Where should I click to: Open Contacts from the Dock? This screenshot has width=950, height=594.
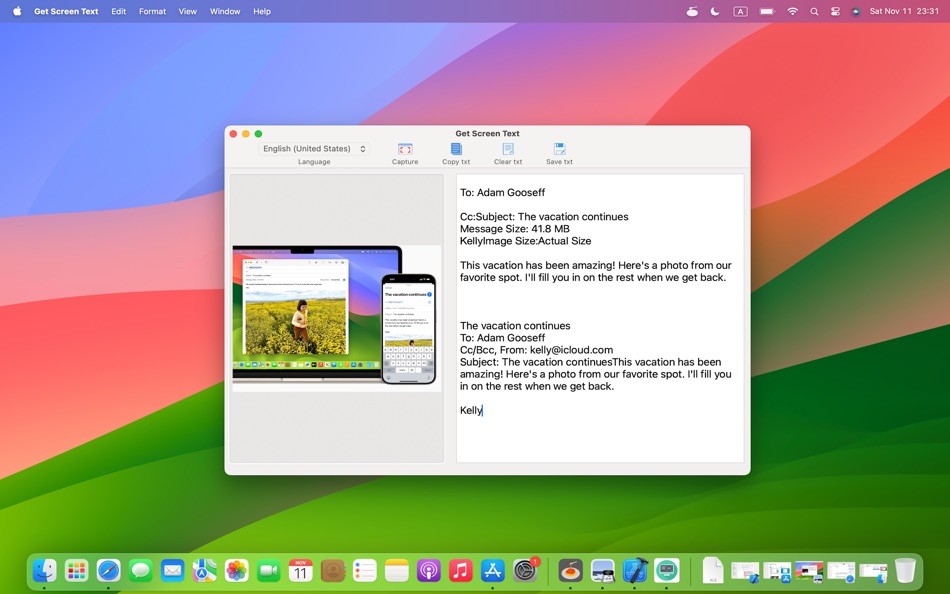tap(333, 570)
